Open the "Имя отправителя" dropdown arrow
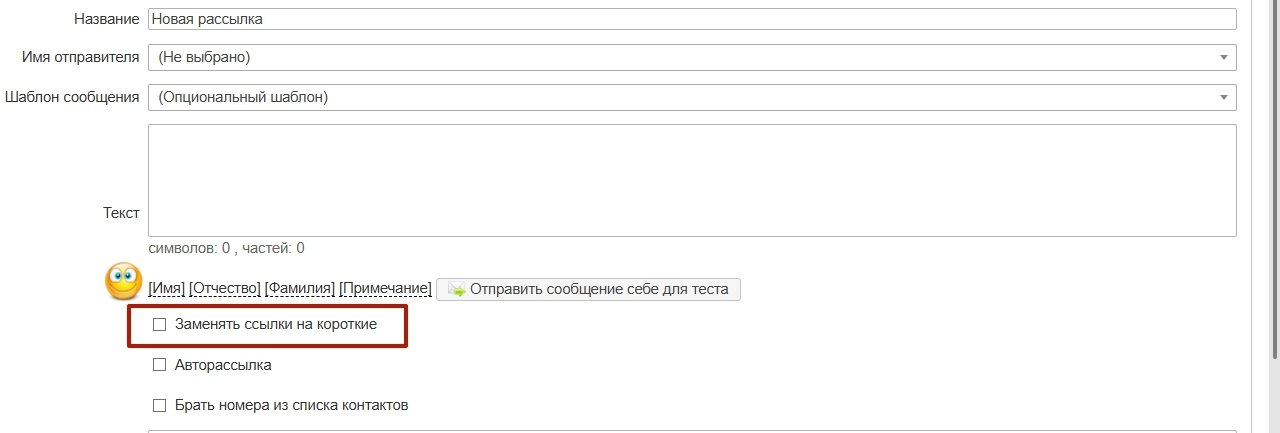 pos(1223,57)
